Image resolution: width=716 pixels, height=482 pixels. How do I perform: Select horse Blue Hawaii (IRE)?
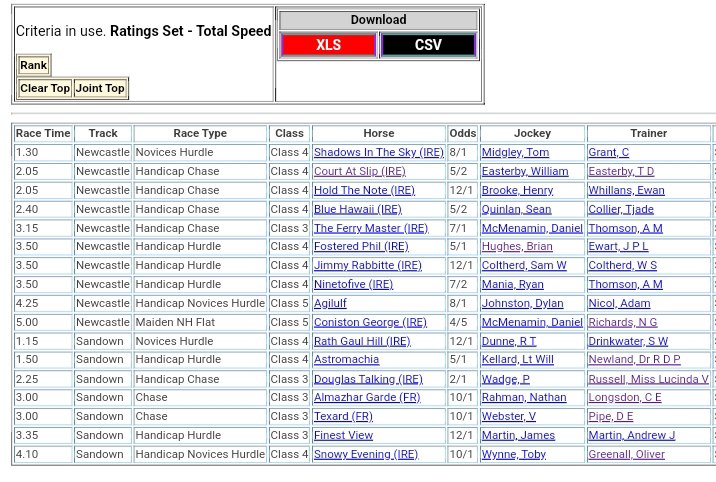357,209
